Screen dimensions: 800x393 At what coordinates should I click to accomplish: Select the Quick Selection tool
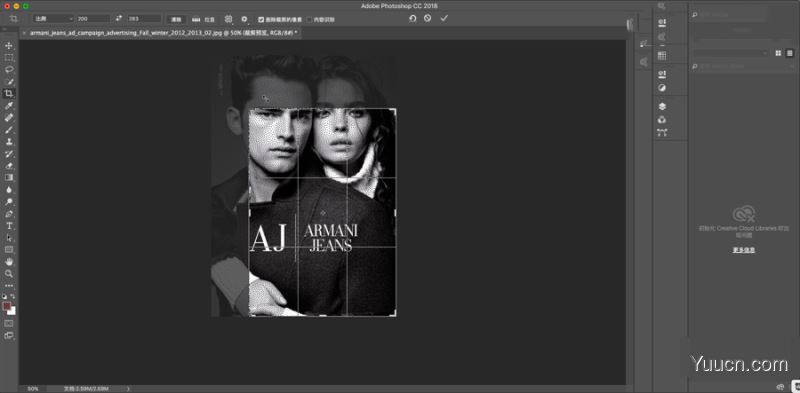(x=9, y=82)
